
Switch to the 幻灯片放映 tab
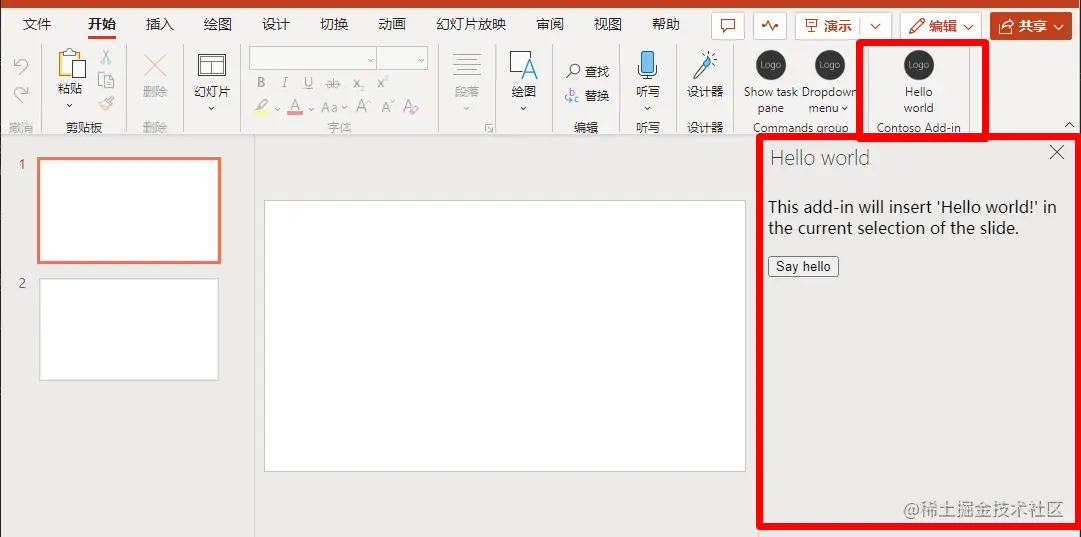(x=472, y=26)
